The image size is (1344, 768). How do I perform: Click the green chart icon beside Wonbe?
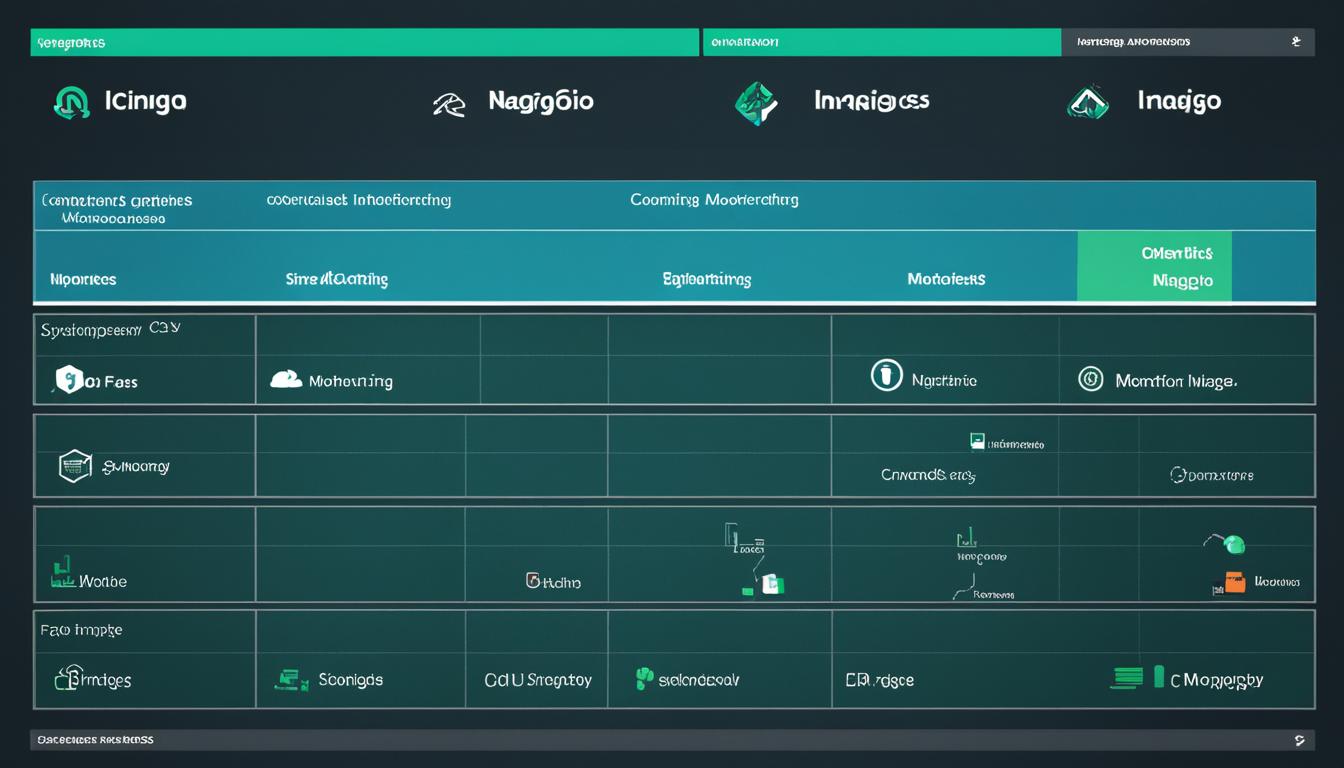pyautogui.click(x=63, y=573)
